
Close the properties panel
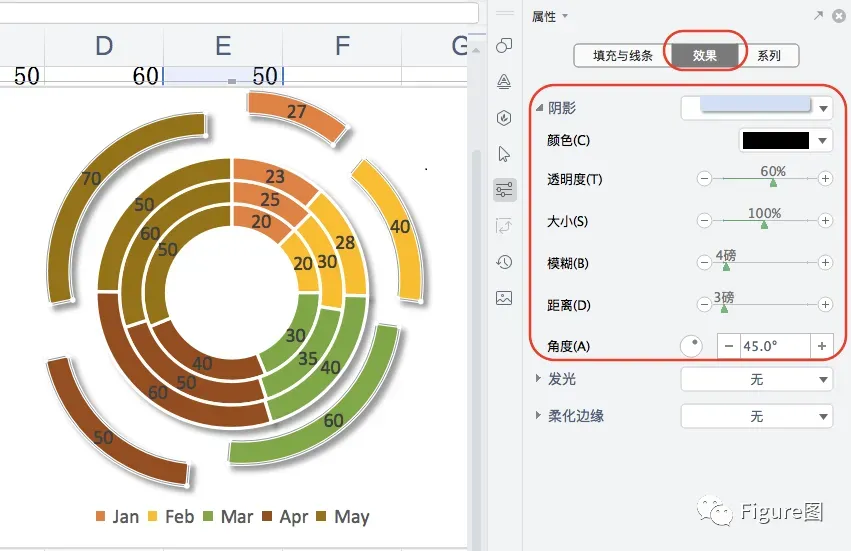pyautogui.click(x=839, y=16)
